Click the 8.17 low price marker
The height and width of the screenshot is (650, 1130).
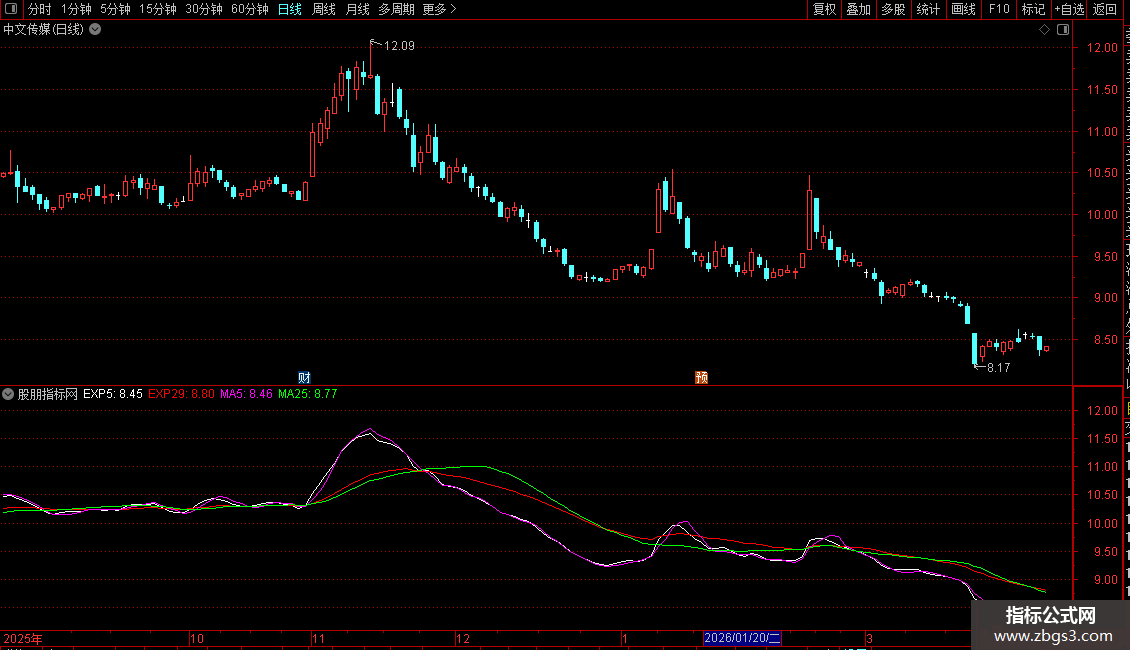(997, 368)
